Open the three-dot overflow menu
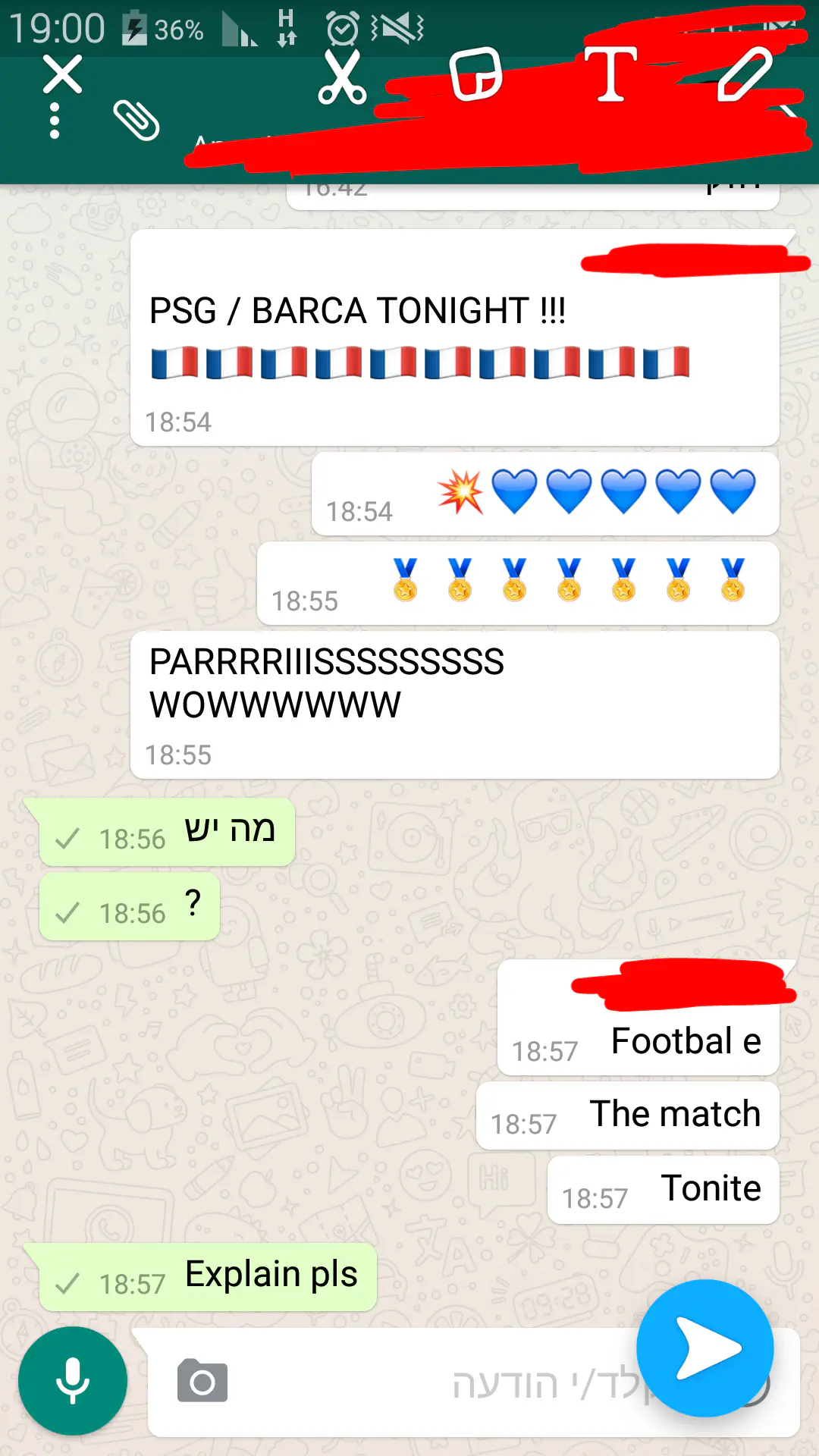The image size is (819, 1456). 55,121
